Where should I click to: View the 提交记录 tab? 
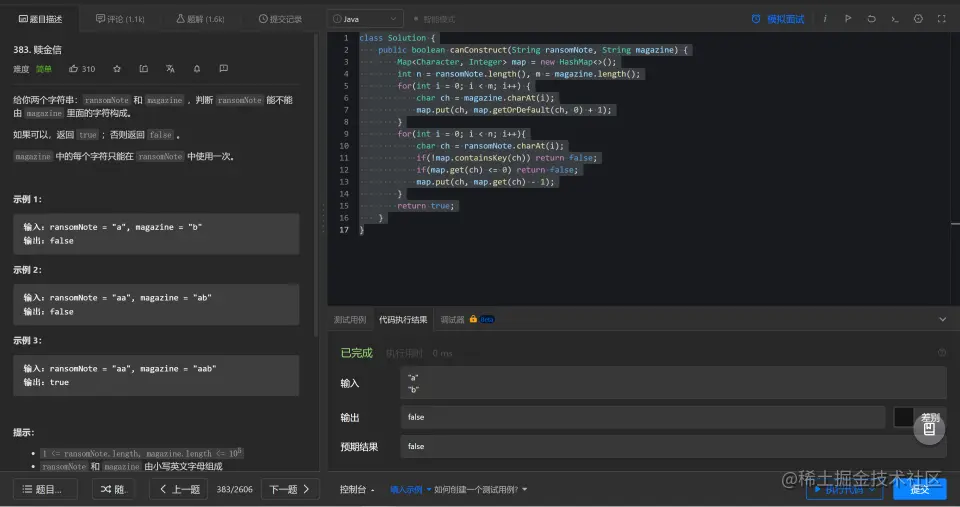(280, 19)
